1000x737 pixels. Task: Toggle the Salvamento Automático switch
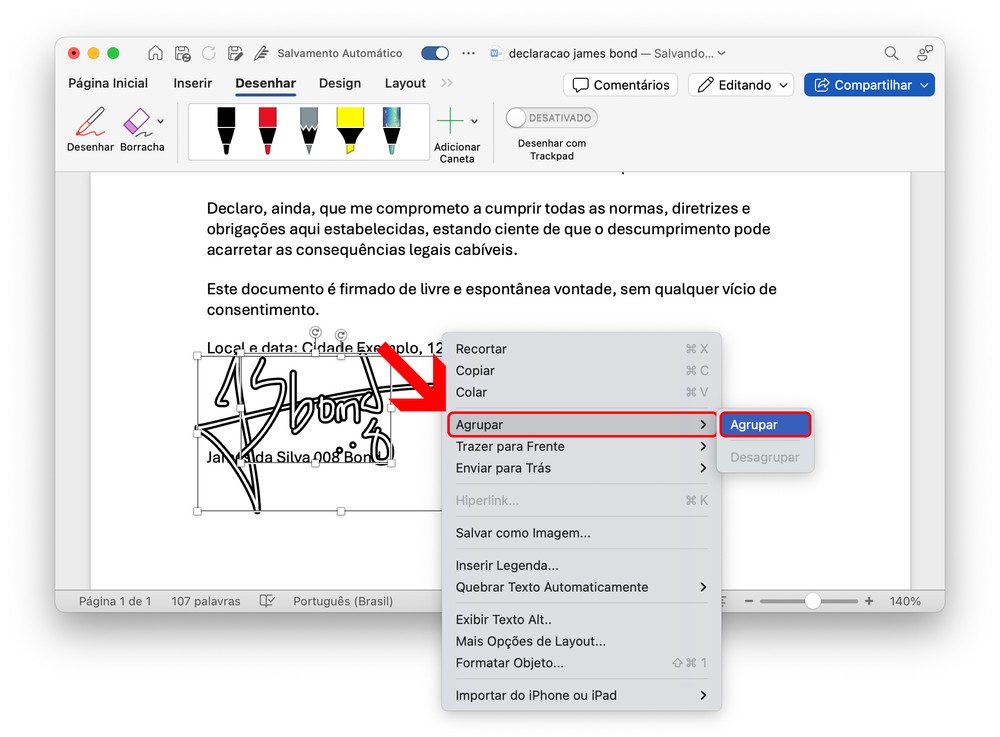(435, 53)
